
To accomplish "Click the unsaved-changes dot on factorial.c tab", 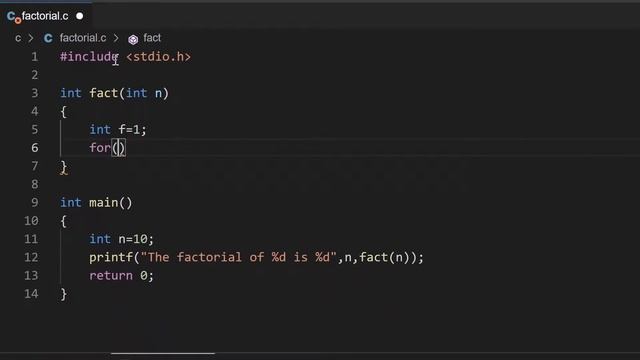I will pos(80,16).
